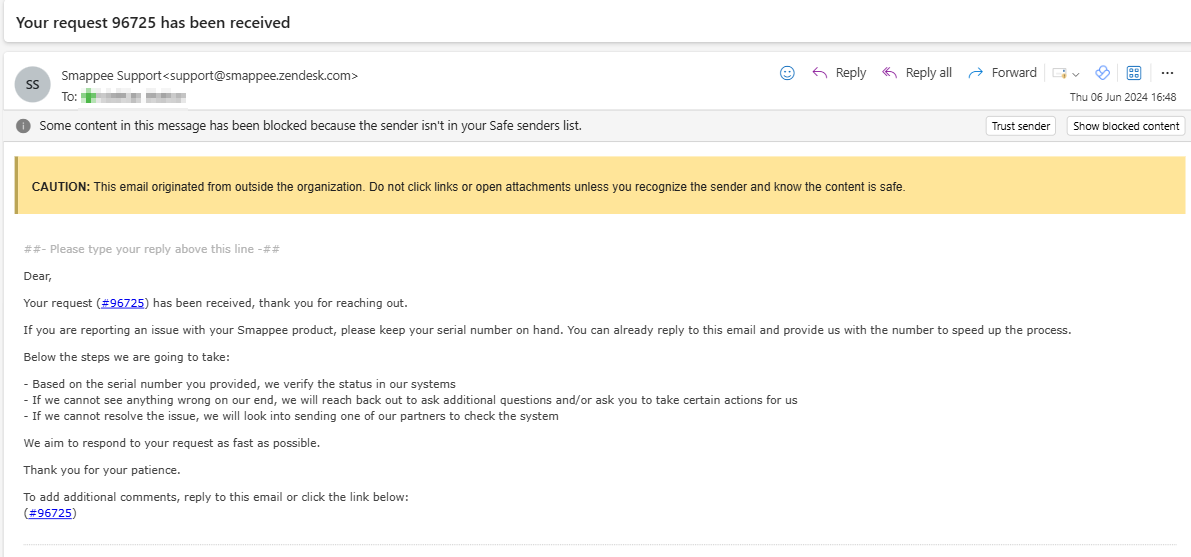The width and height of the screenshot is (1191, 557).
Task: Click the Trust sender button
Action: [x=1020, y=126]
